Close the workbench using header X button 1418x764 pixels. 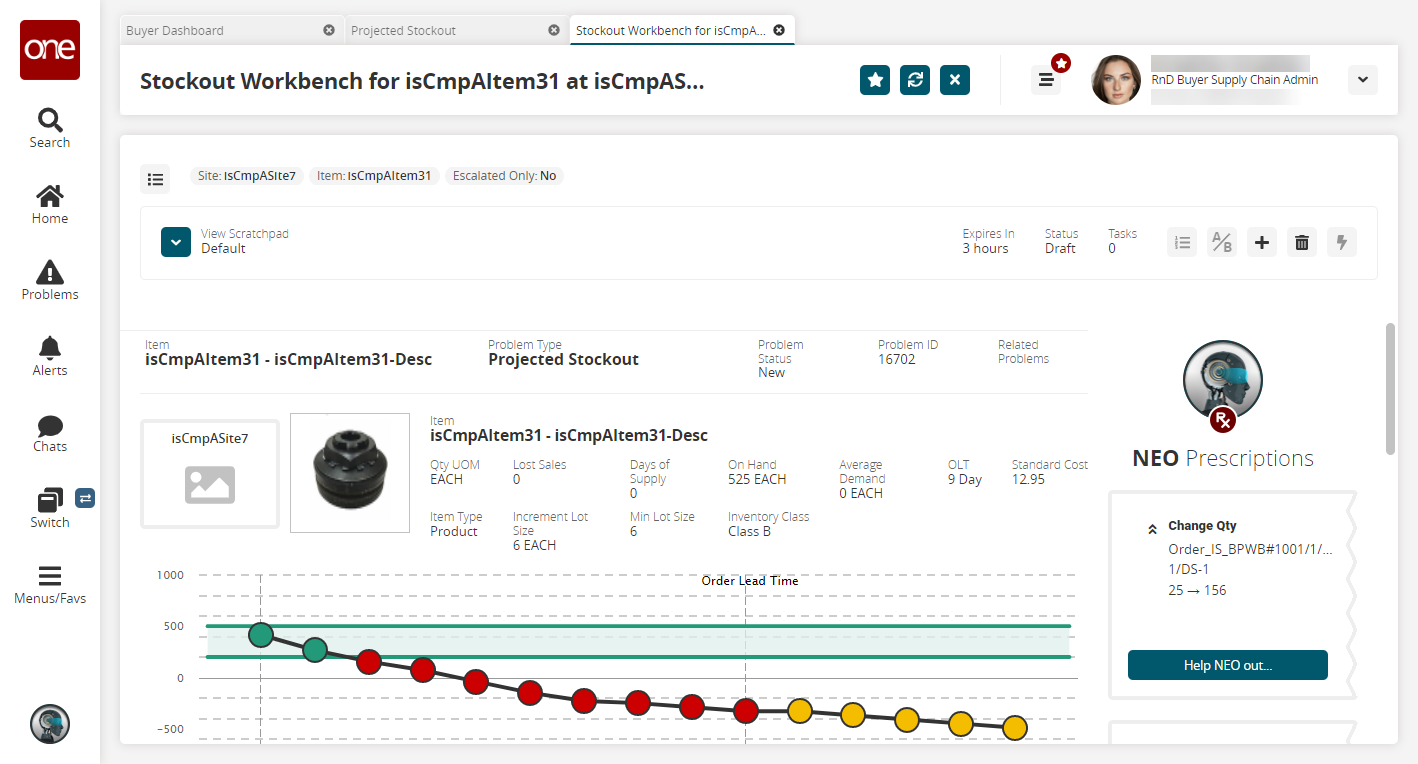pos(955,80)
